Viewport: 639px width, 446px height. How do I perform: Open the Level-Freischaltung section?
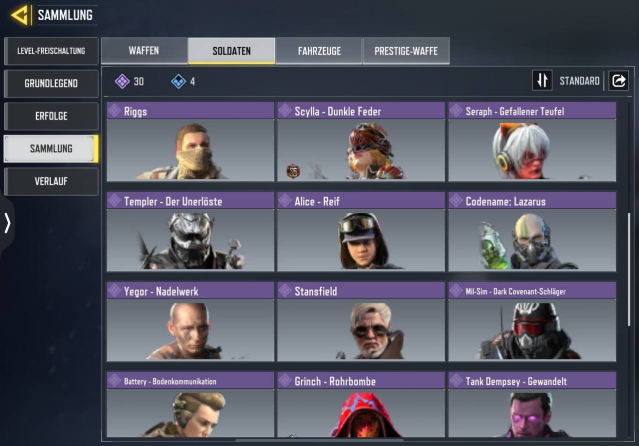[x=51, y=51]
